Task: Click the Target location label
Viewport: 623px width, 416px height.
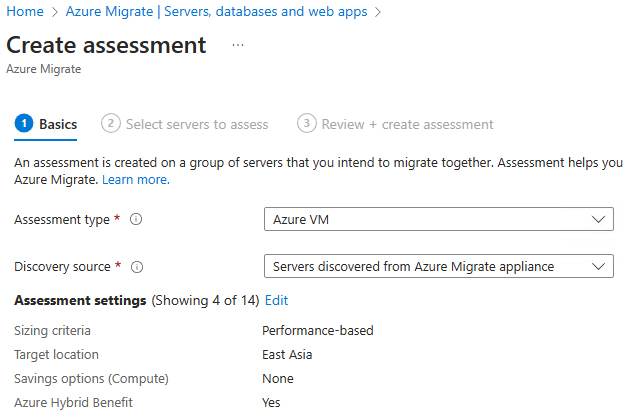Action: 56,354
